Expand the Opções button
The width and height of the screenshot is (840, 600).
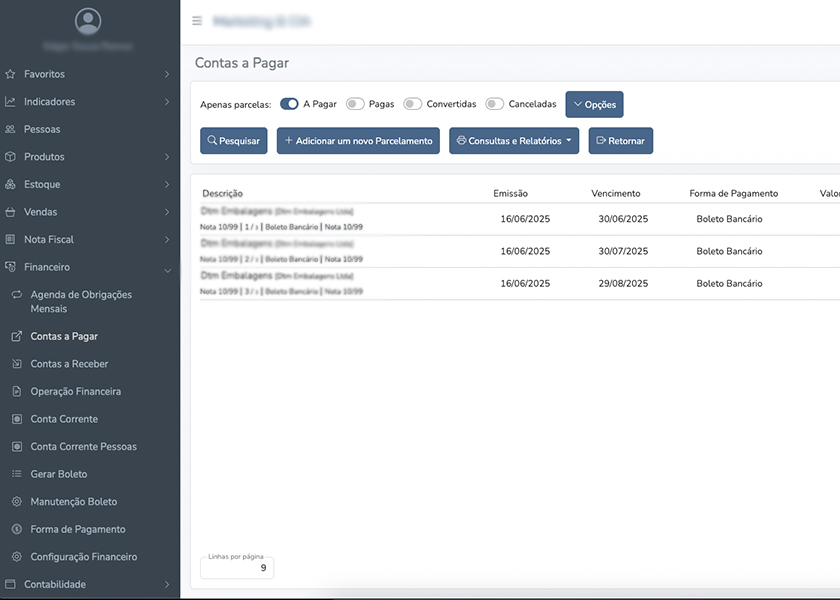[x=594, y=105]
